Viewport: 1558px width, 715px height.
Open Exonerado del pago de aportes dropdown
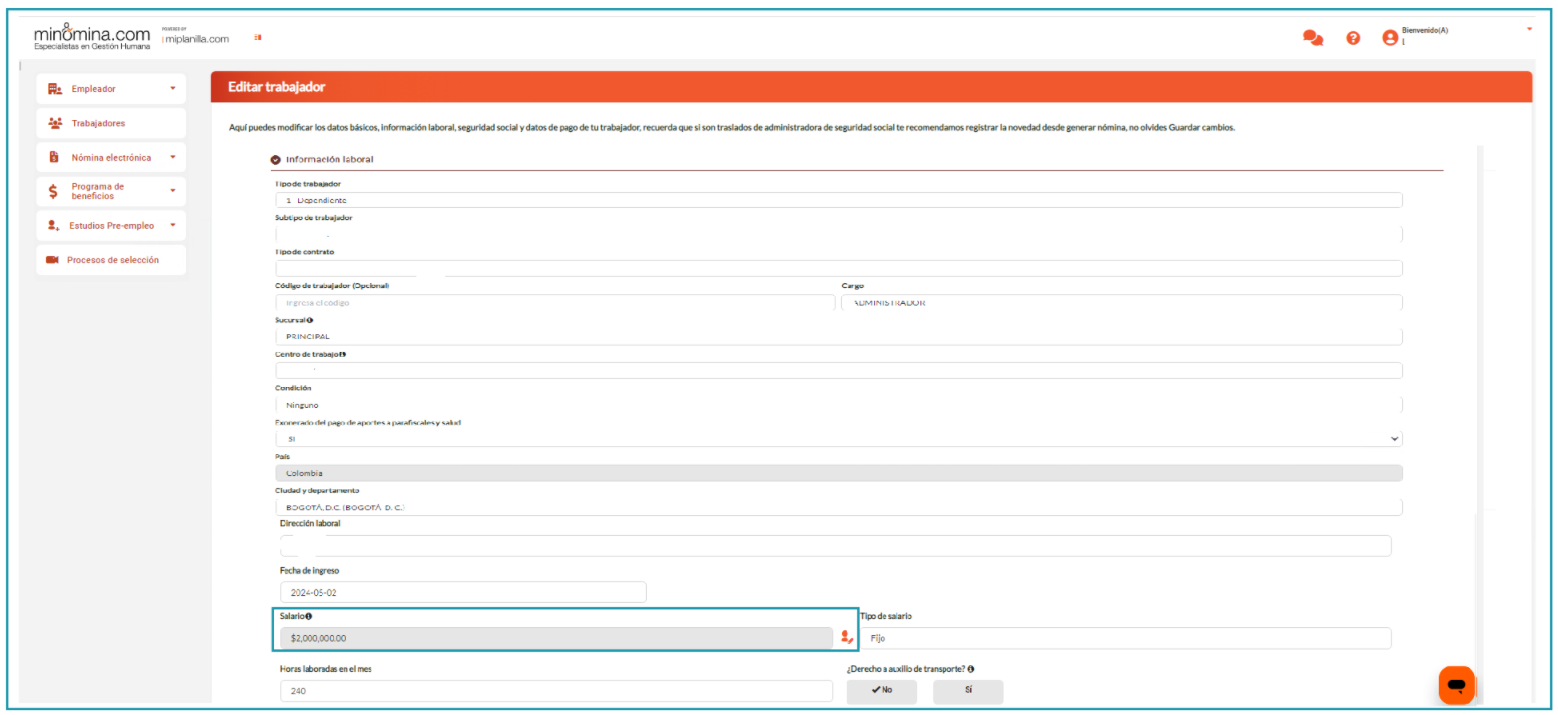838,439
